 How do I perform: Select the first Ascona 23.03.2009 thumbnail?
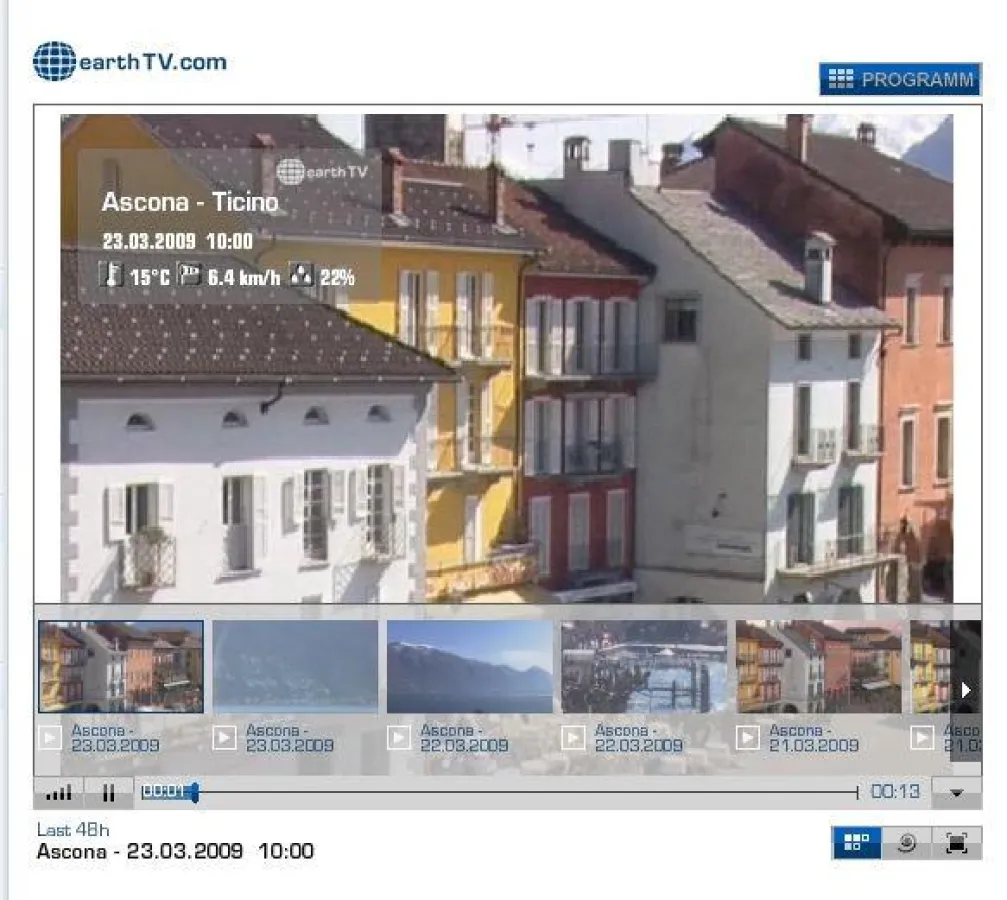[x=120, y=665]
